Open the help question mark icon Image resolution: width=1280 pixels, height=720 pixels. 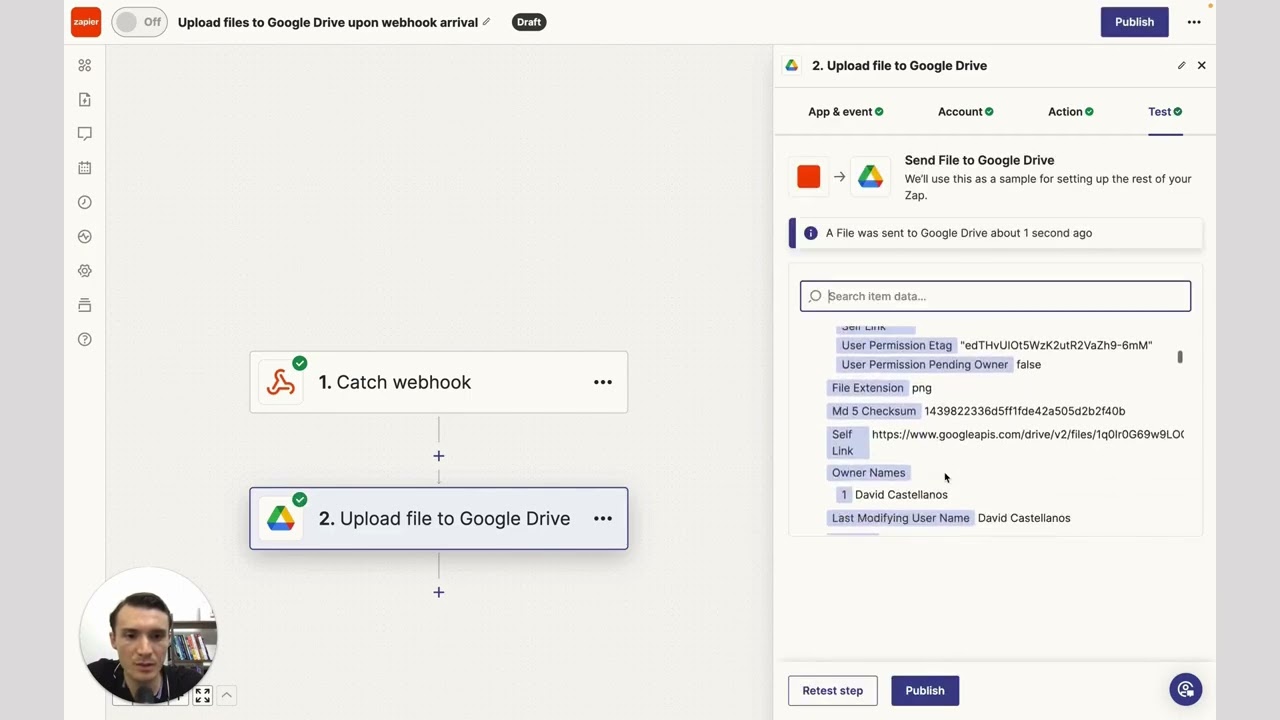(85, 340)
